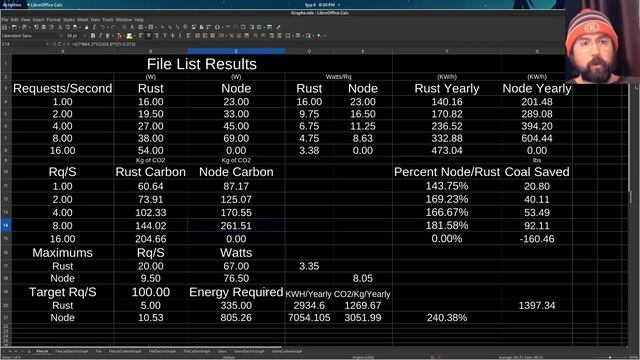Viewport: 640px width, 360px height.
Task: Click the New document icon
Action: 4,27
